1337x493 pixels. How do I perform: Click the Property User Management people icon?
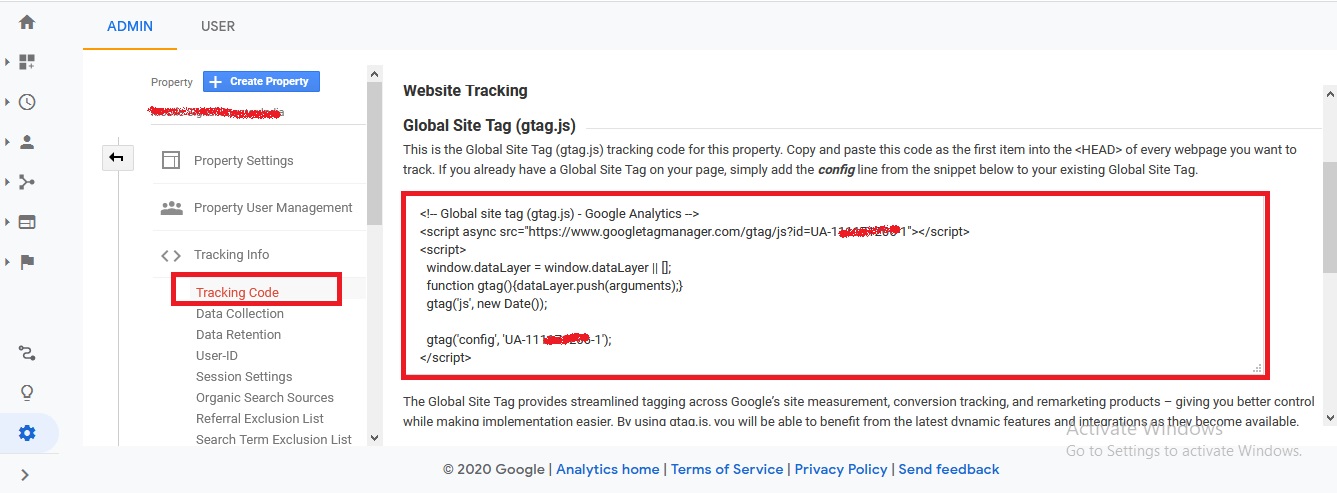tap(171, 208)
